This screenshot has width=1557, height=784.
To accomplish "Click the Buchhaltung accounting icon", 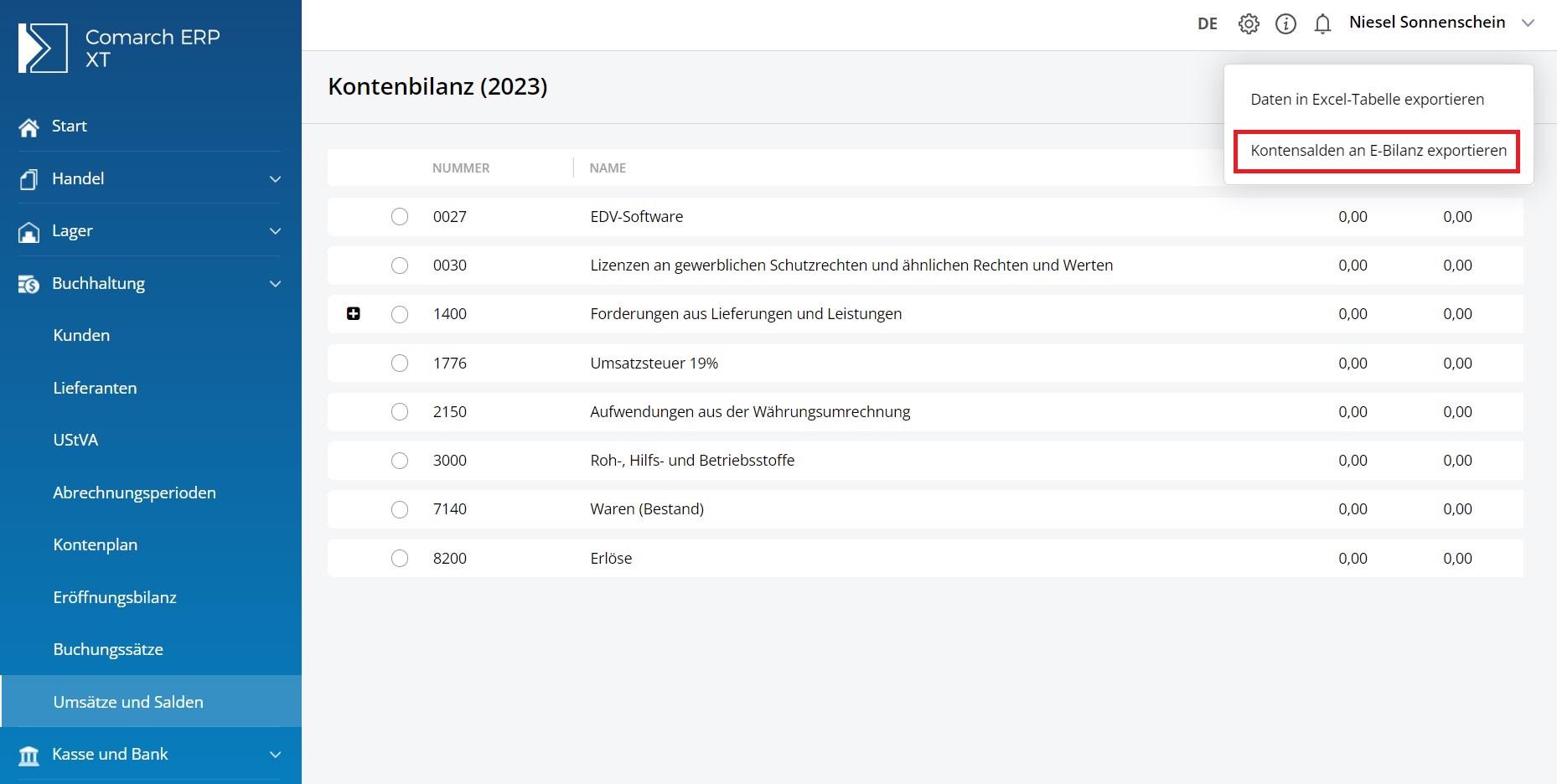I will 28,285.
